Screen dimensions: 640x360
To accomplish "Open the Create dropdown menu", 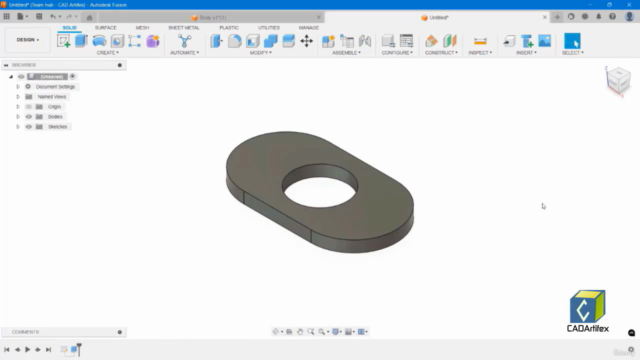I will 108,53.
